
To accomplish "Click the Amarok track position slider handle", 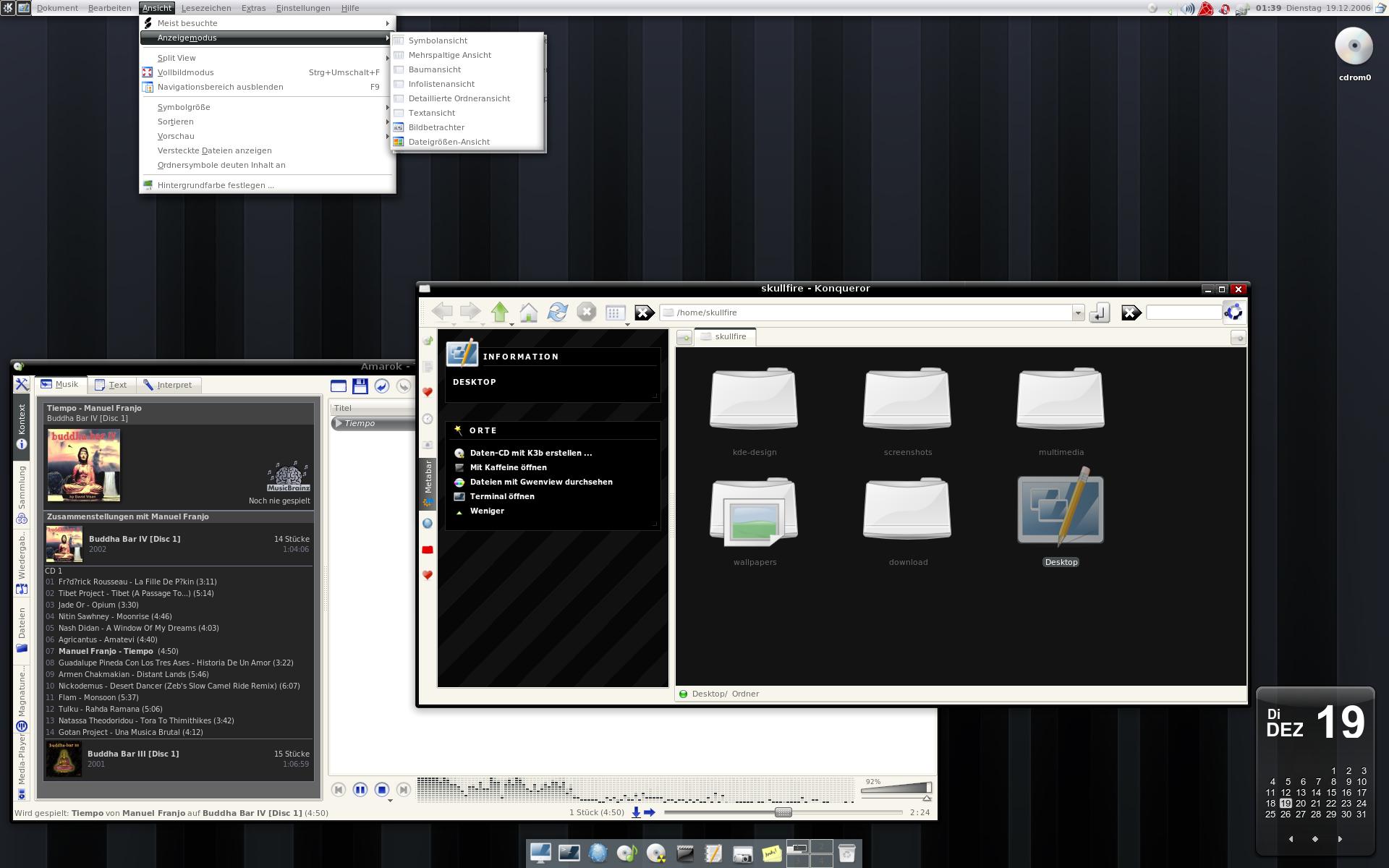I will (x=783, y=812).
